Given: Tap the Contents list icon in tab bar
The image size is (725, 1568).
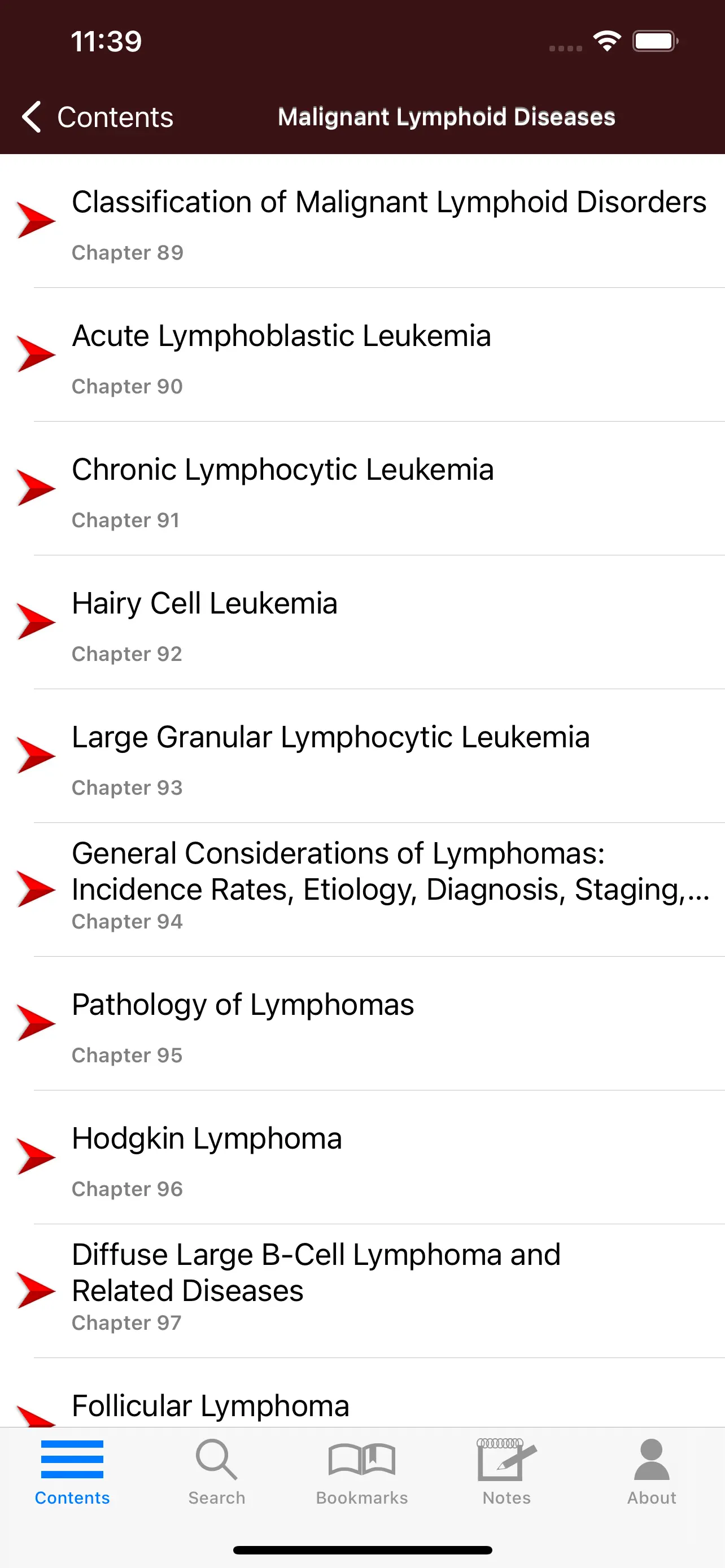Looking at the screenshot, I should (72, 1460).
